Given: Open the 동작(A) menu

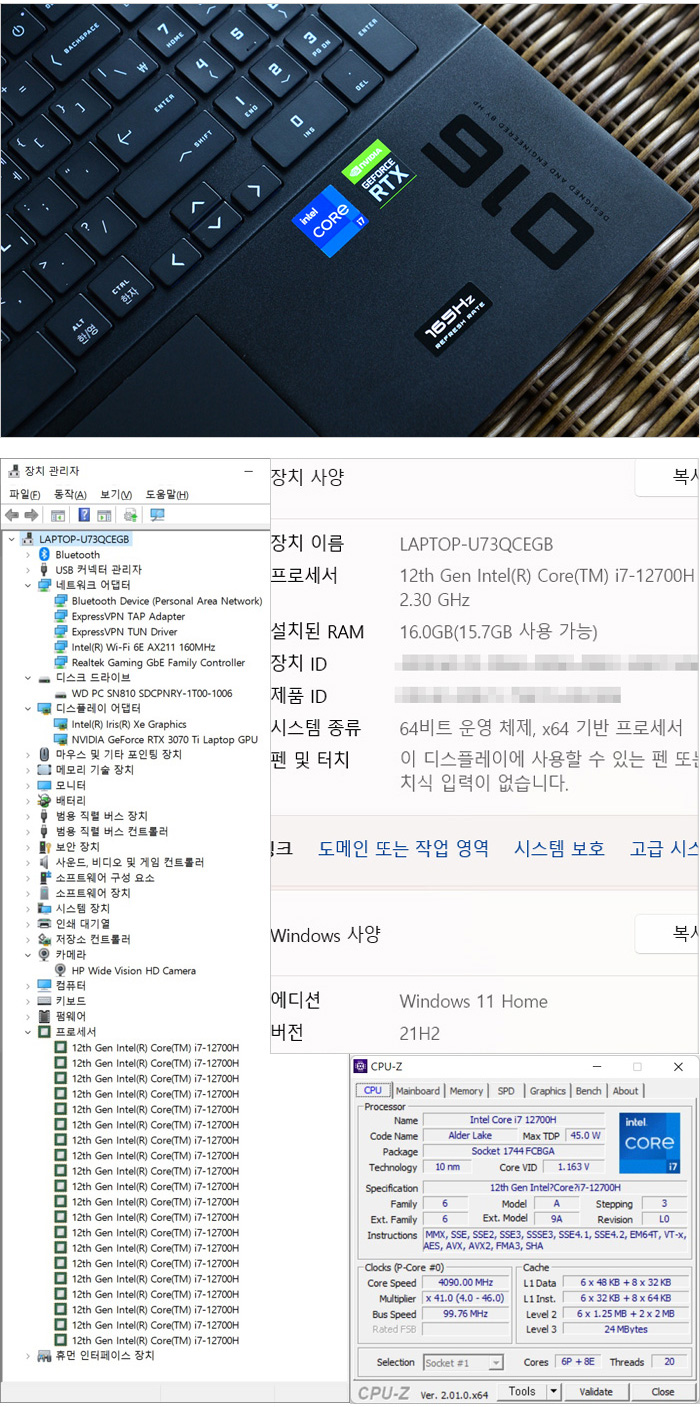Looking at the screenshot, I should [x=70, y=494].
